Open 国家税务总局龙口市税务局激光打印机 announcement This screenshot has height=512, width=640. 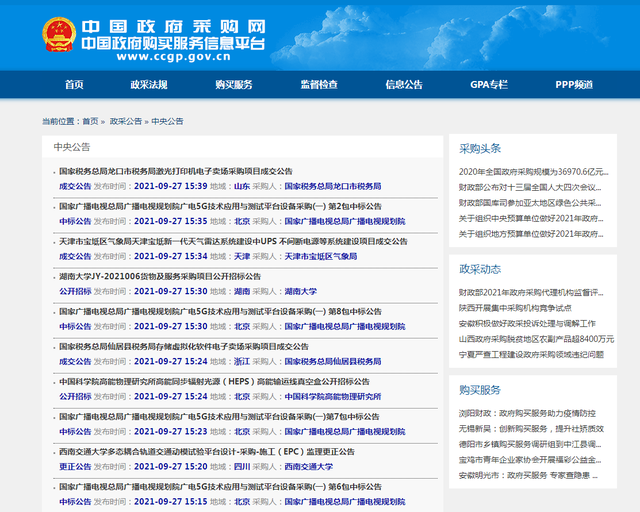click(176, 171)
